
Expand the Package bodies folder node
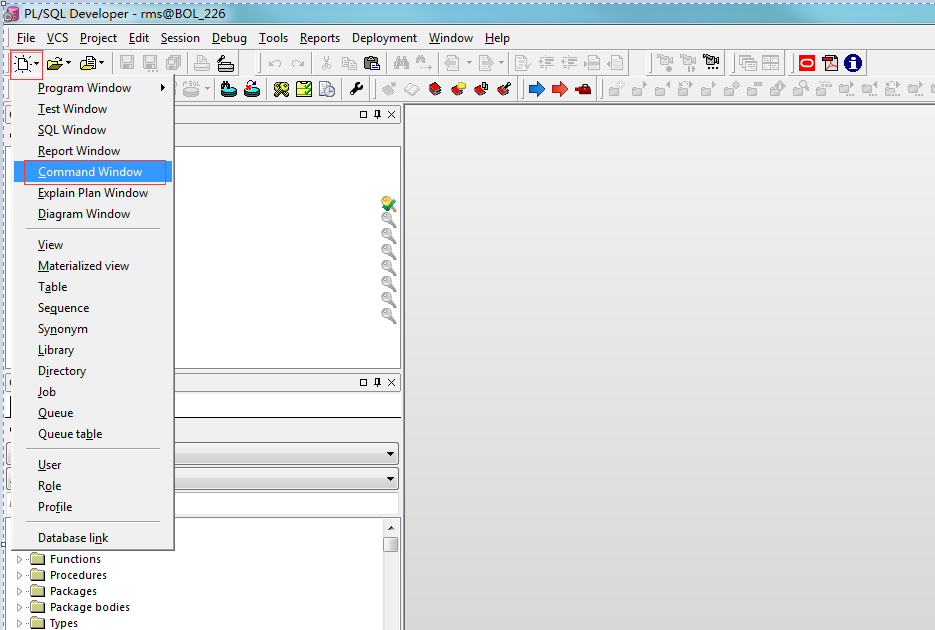[x=19, y=607]
